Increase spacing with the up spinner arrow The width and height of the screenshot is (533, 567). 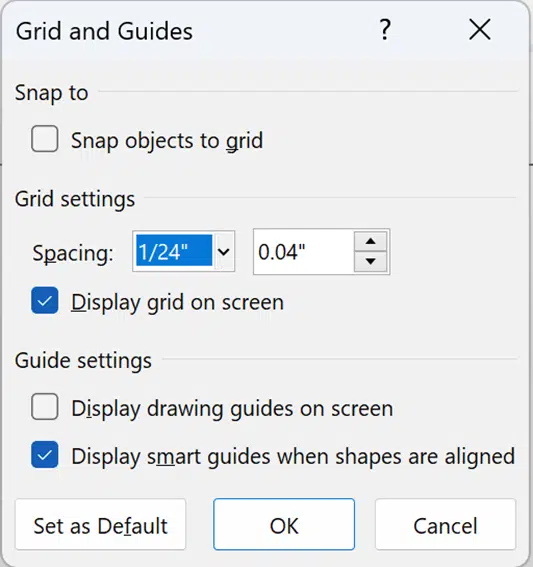pos(371,242)
